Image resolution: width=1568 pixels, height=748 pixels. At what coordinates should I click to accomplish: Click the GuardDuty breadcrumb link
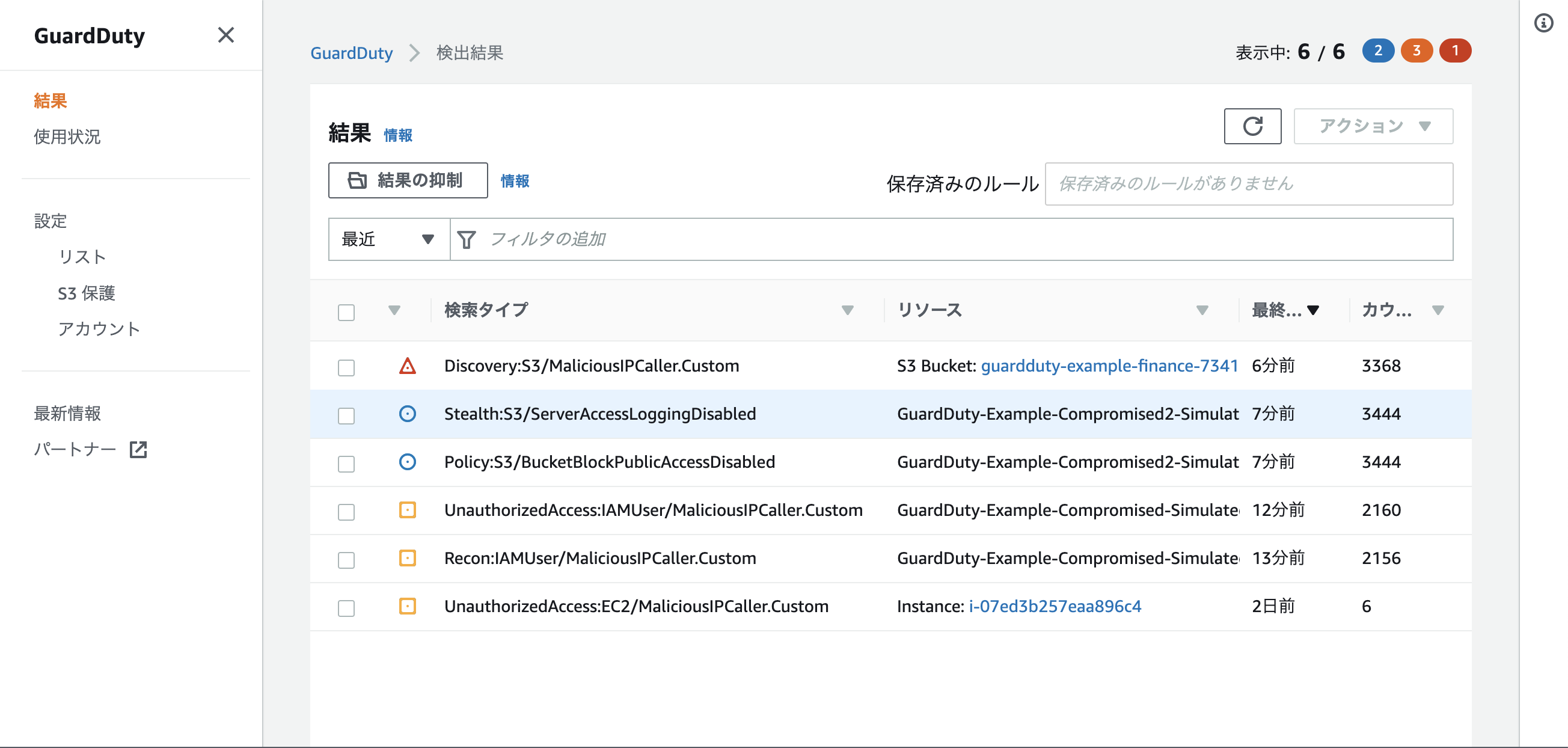pyautogui.click(x=351, y=53)
